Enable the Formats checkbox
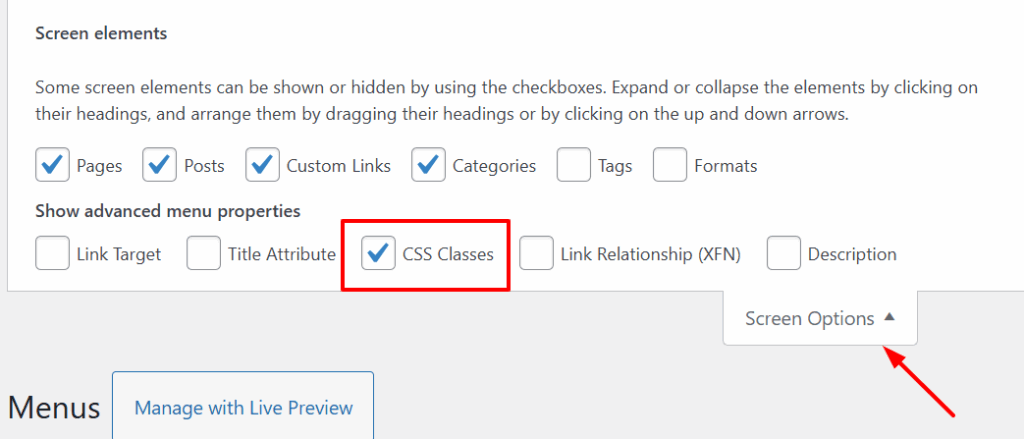This screenshot has width=1024, height=439. tap(670, 165)
